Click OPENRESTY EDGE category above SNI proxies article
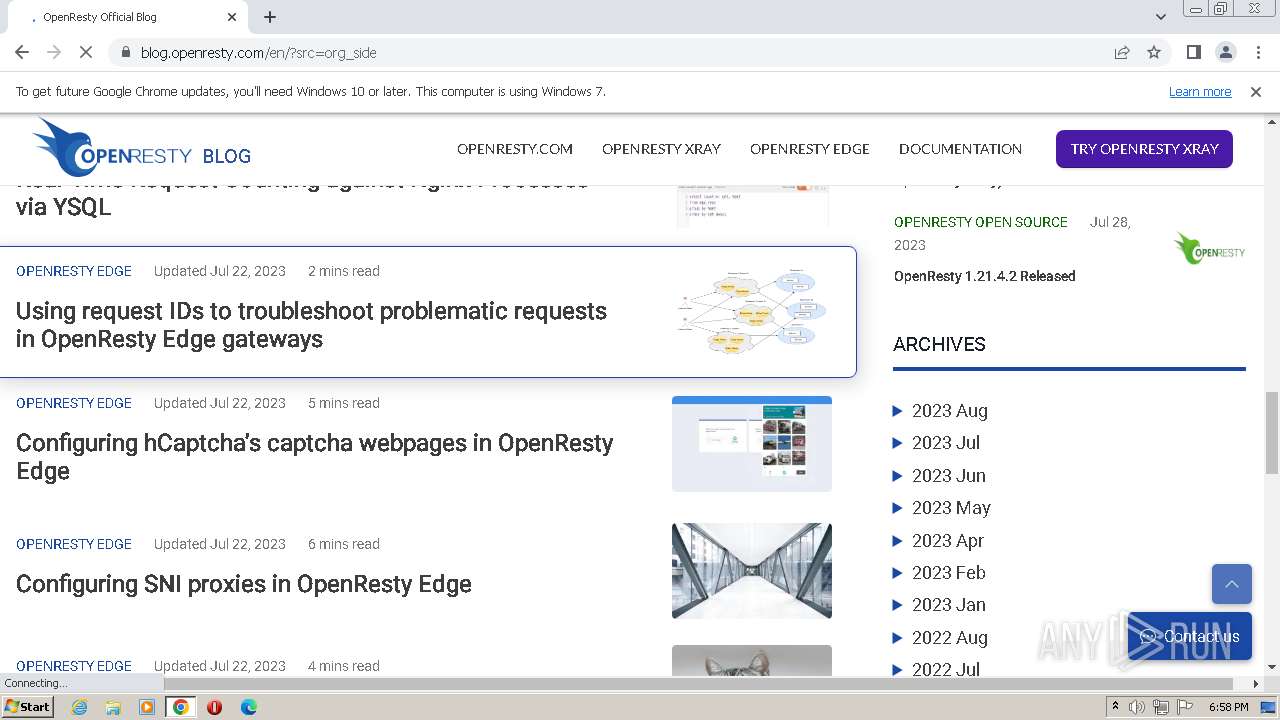1280x720 pixels. [74, 544]
